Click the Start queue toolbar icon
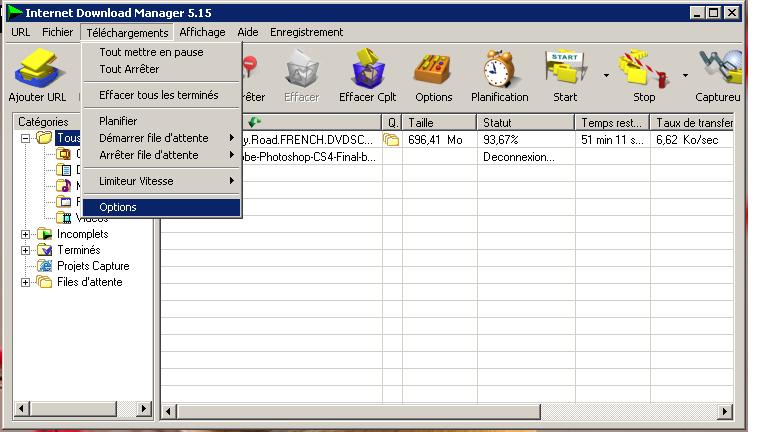Screen dimensions: 757x432 pos(565,69)
